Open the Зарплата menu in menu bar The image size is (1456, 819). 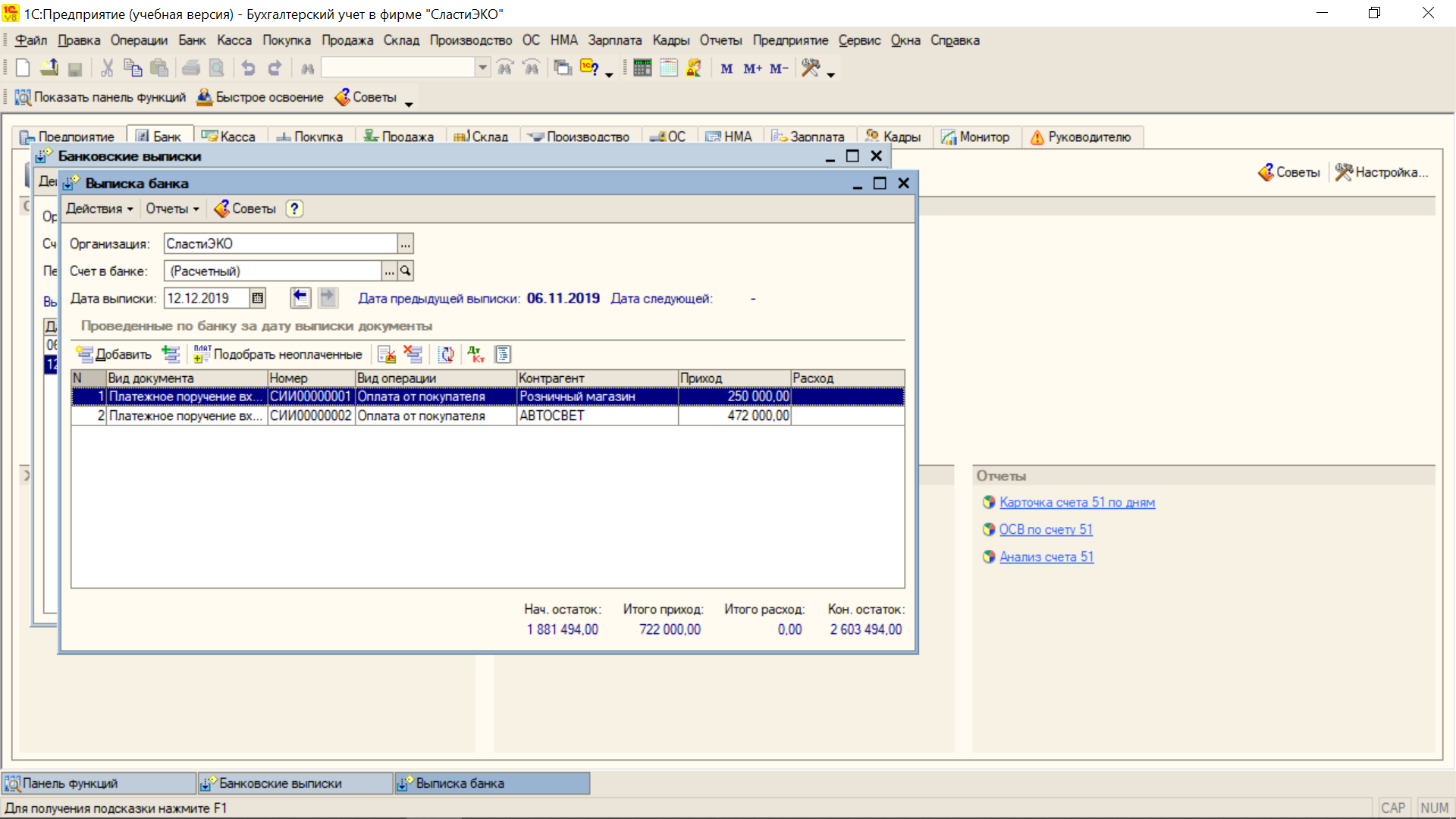614,40
